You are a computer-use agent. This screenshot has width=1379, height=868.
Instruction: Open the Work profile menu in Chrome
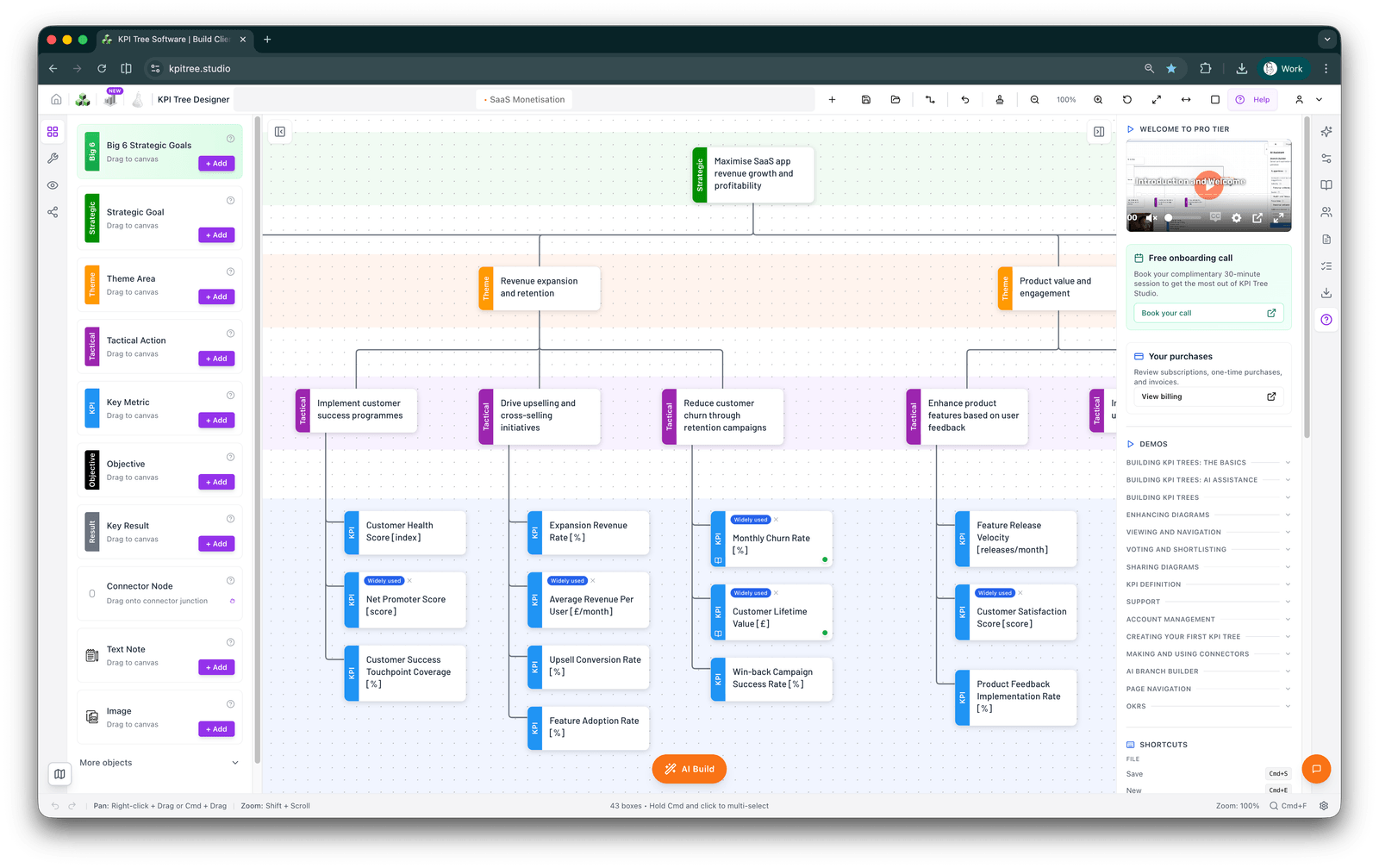point(1283,69)
